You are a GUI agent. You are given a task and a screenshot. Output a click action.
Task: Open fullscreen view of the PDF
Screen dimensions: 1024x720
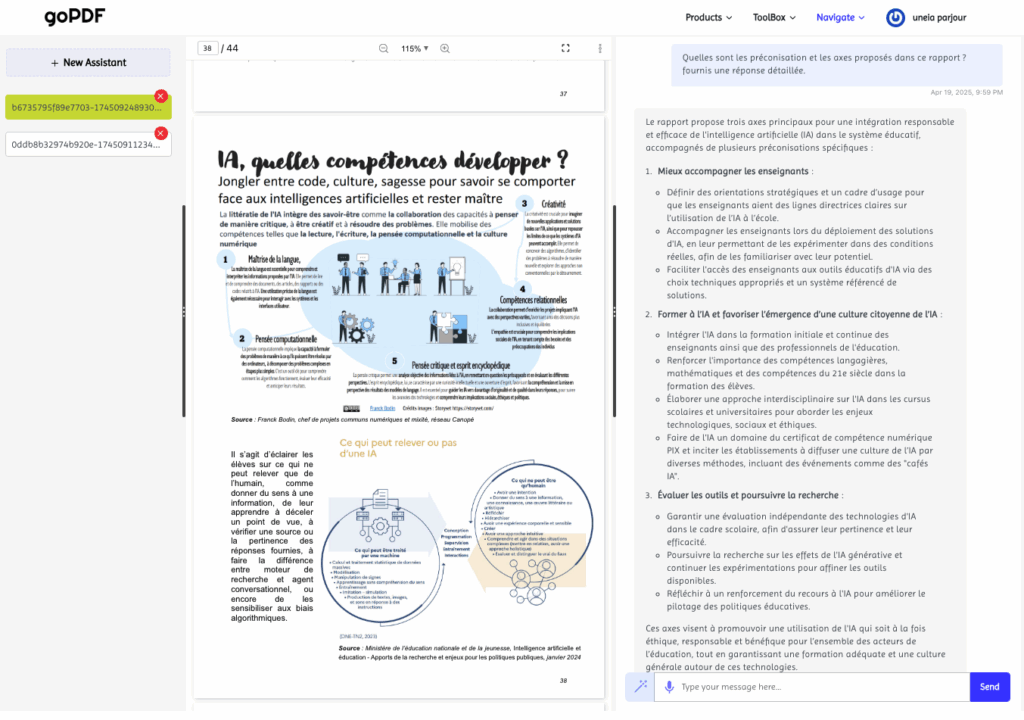coord(566,47)
